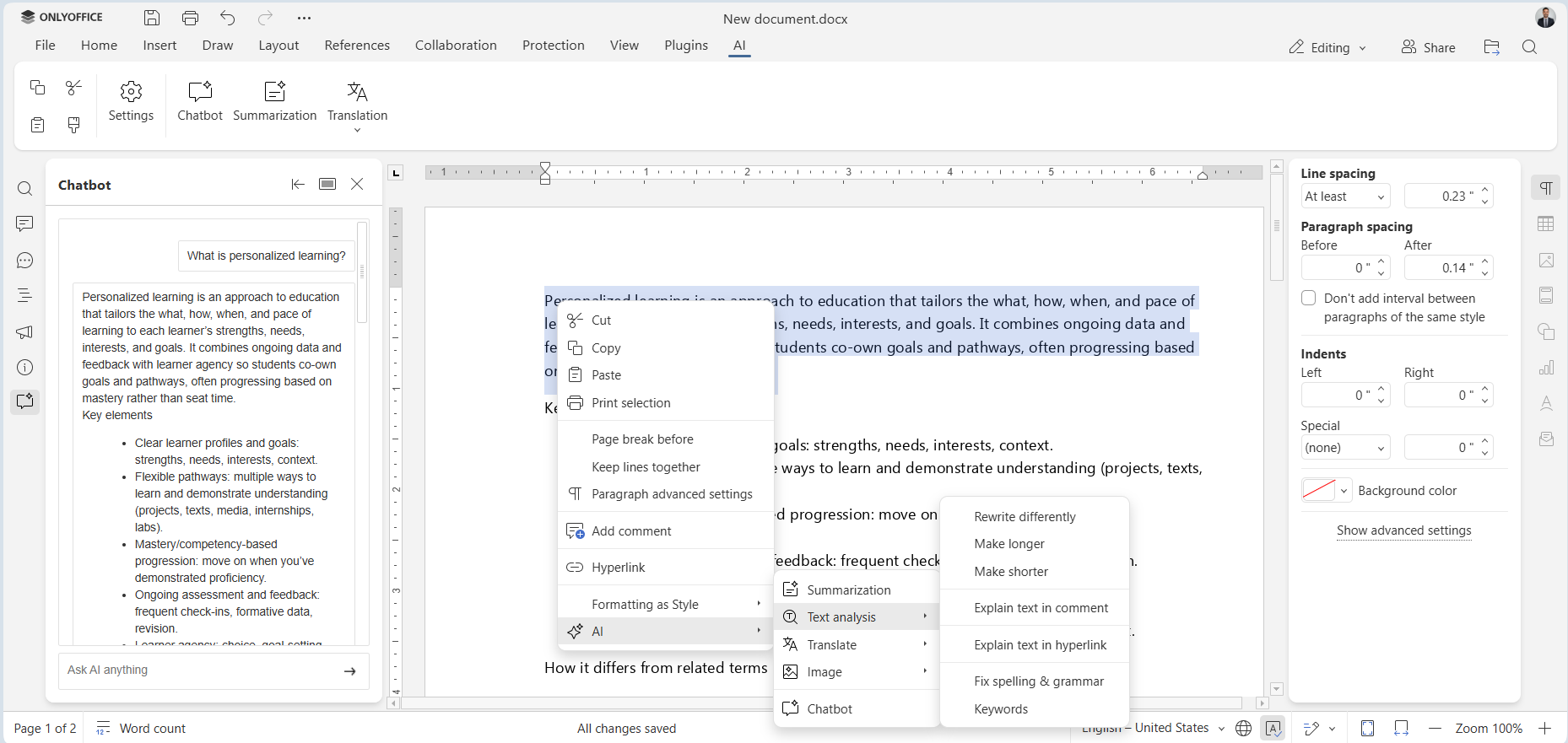Redo the last undone action
Screen dimensions: 1568x743
(x=266, y=18)
